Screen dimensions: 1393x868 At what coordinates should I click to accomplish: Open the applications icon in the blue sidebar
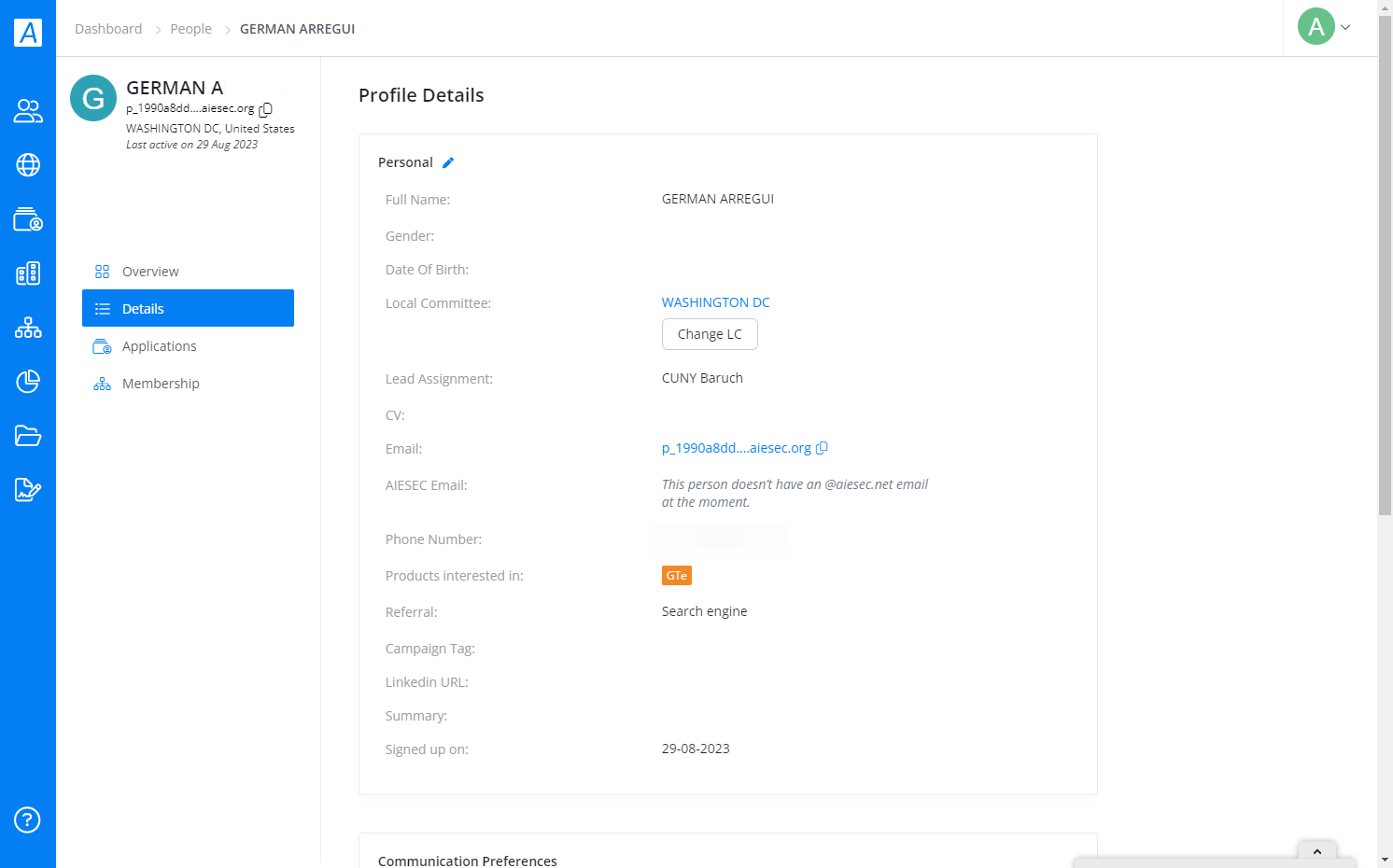coord(28,219)
